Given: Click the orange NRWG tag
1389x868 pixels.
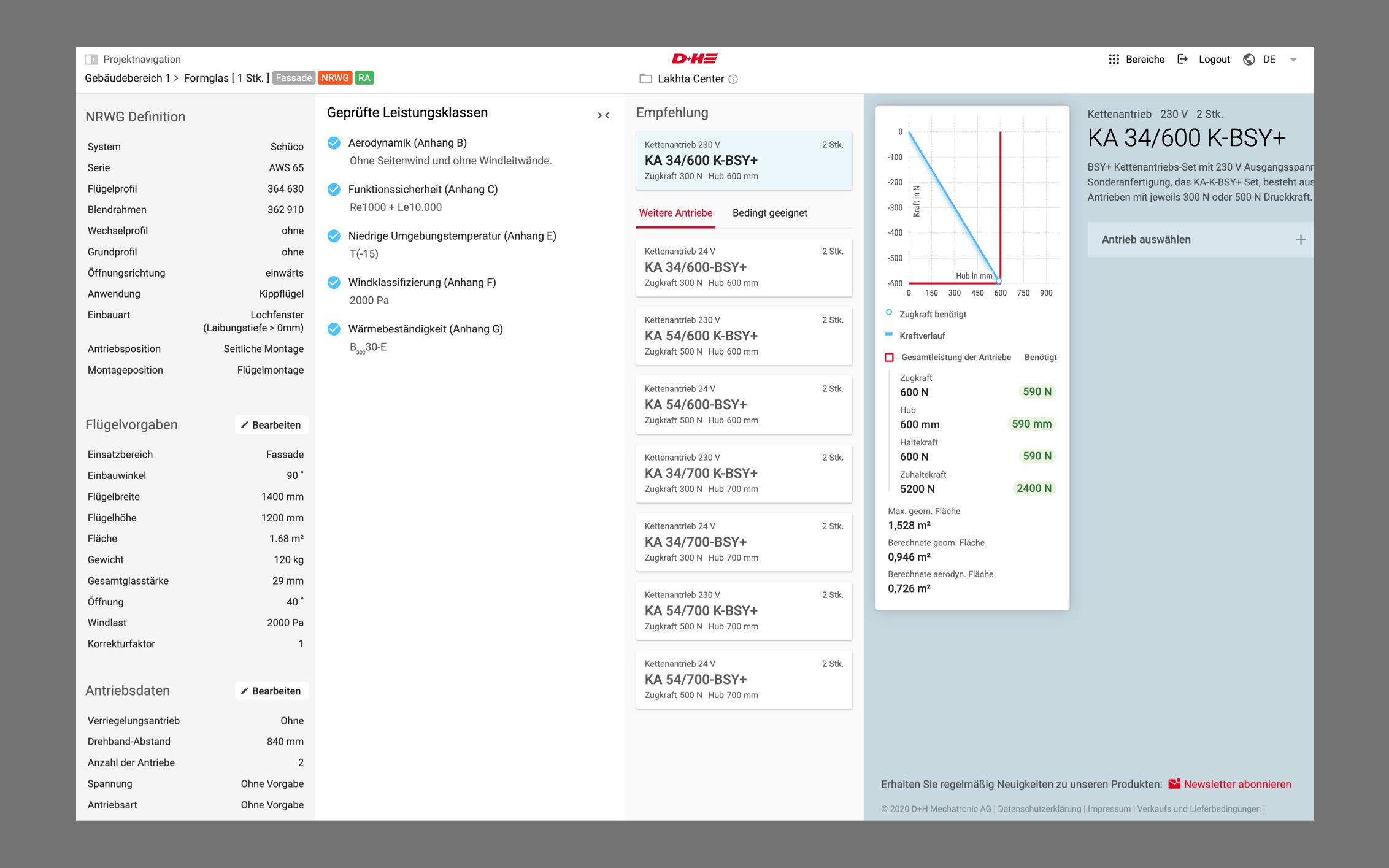Looking at the screenshot, I should pyautogui.click(x=334, y=78).
